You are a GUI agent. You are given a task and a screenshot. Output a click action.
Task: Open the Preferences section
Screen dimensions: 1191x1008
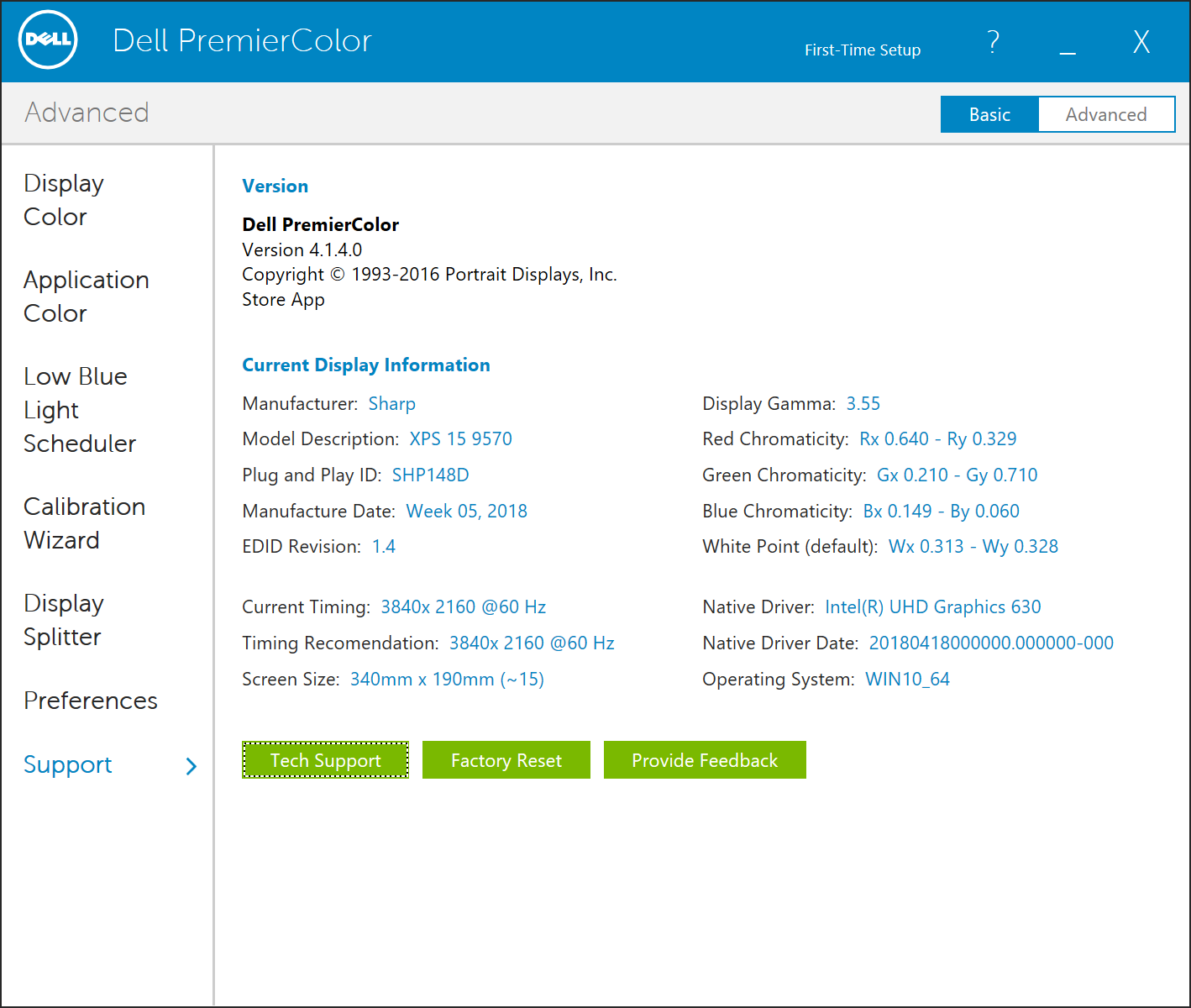coord(90,701)
